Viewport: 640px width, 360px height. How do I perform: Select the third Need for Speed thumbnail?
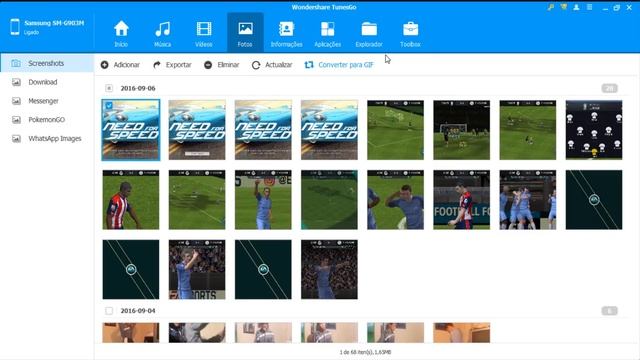263,130
